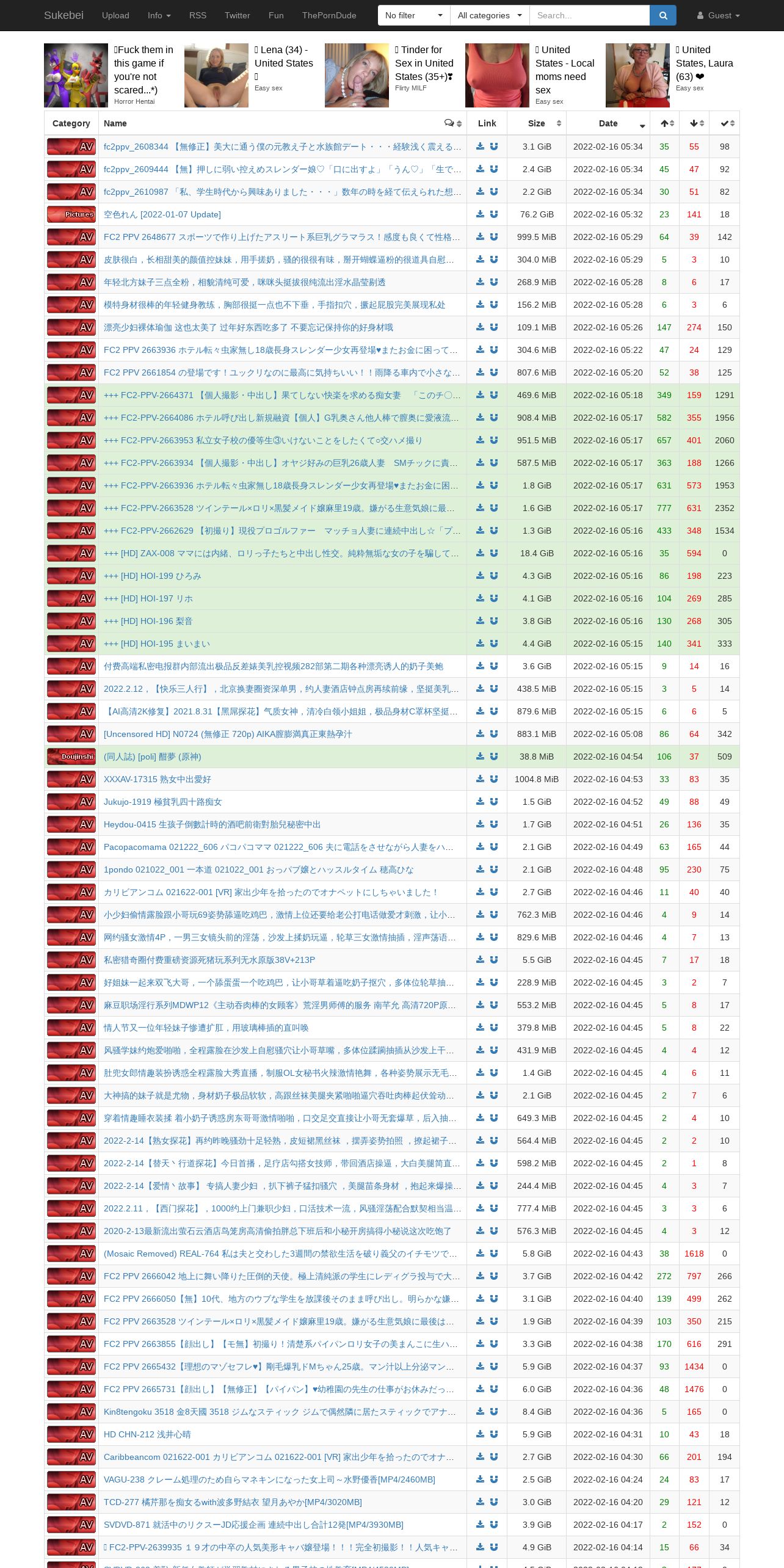Go to the Twitter nav link
The width and height of the screenshot is (784, 1568).
point(238,15)
